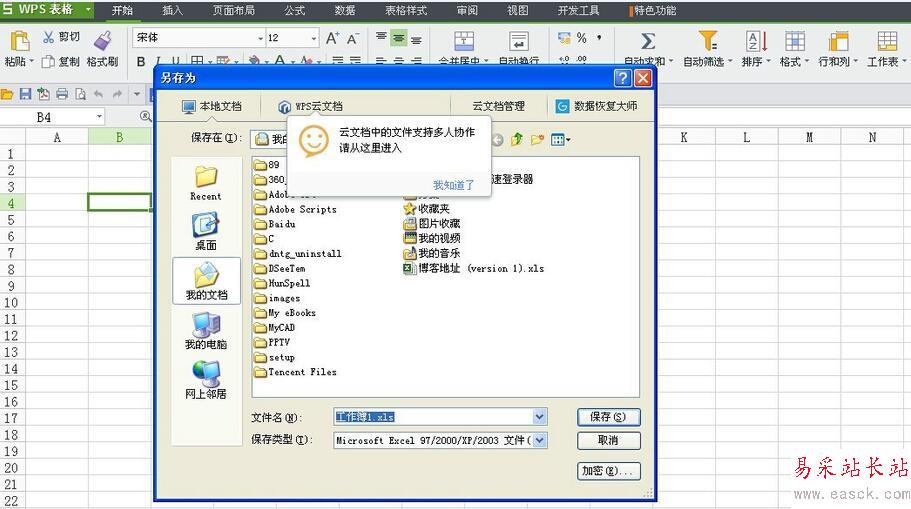Click the 取消 button
This screenshot has width=911, height=509.
tap(608, 440)
